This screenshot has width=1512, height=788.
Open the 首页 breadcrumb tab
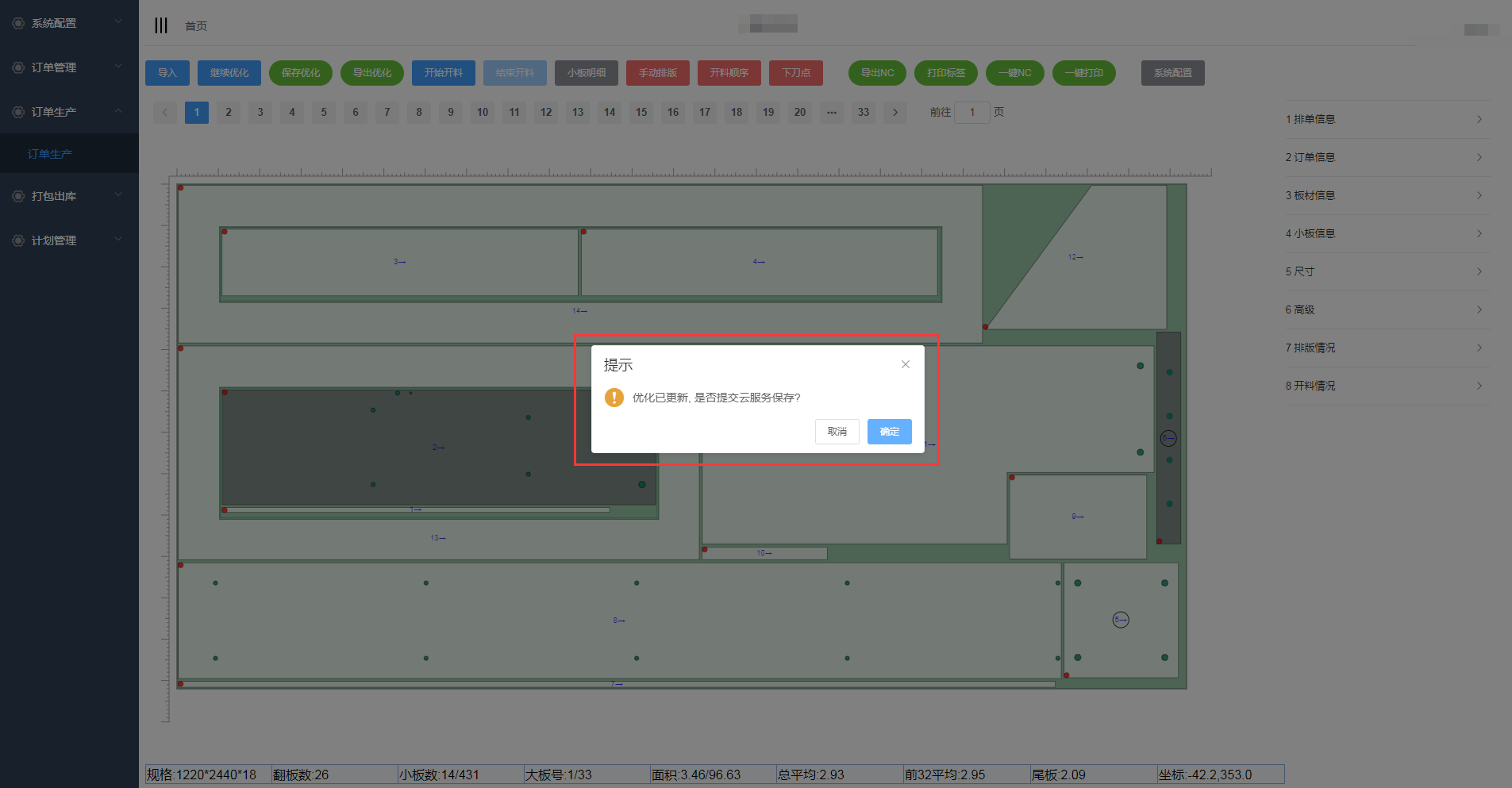coord(196,26)
